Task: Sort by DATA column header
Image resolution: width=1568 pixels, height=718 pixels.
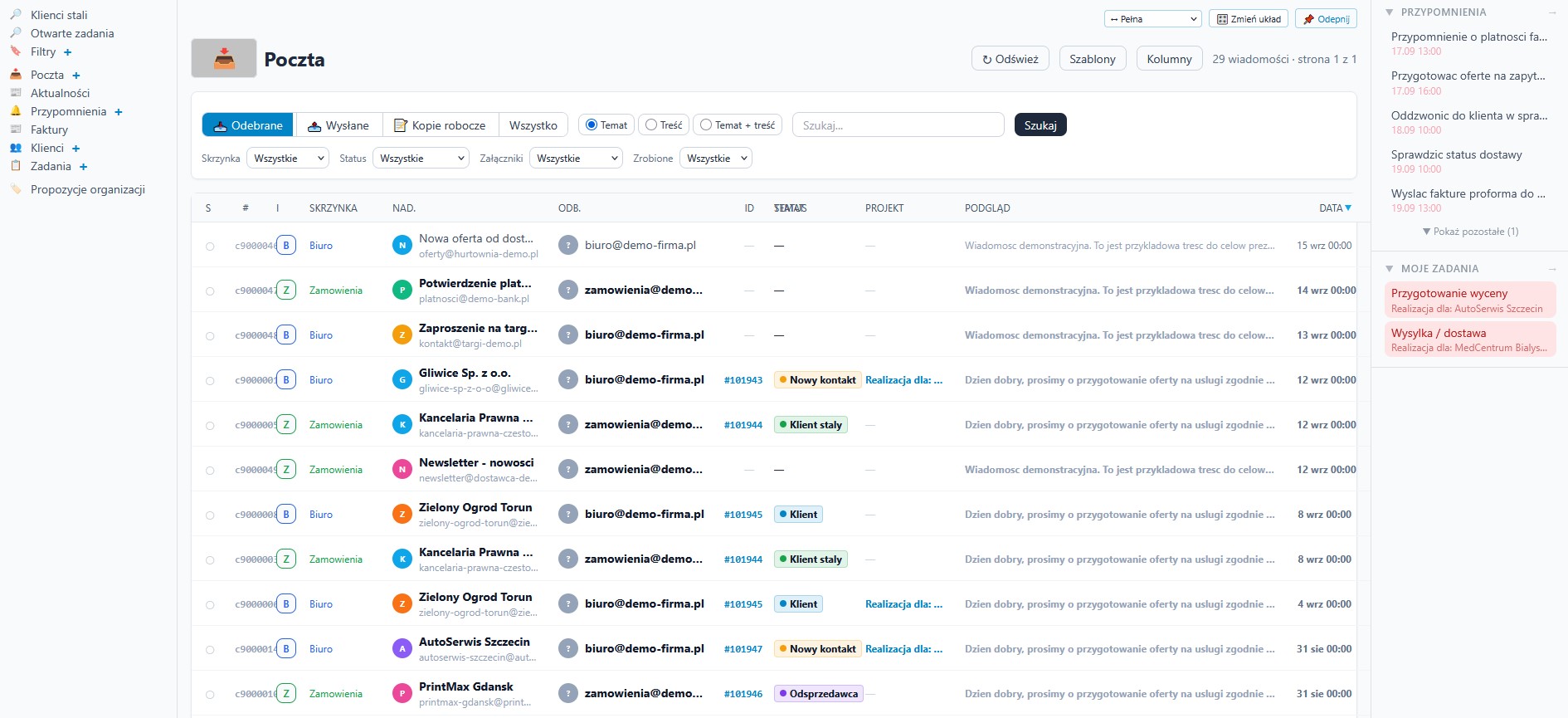Action: tap(1335, 208)
